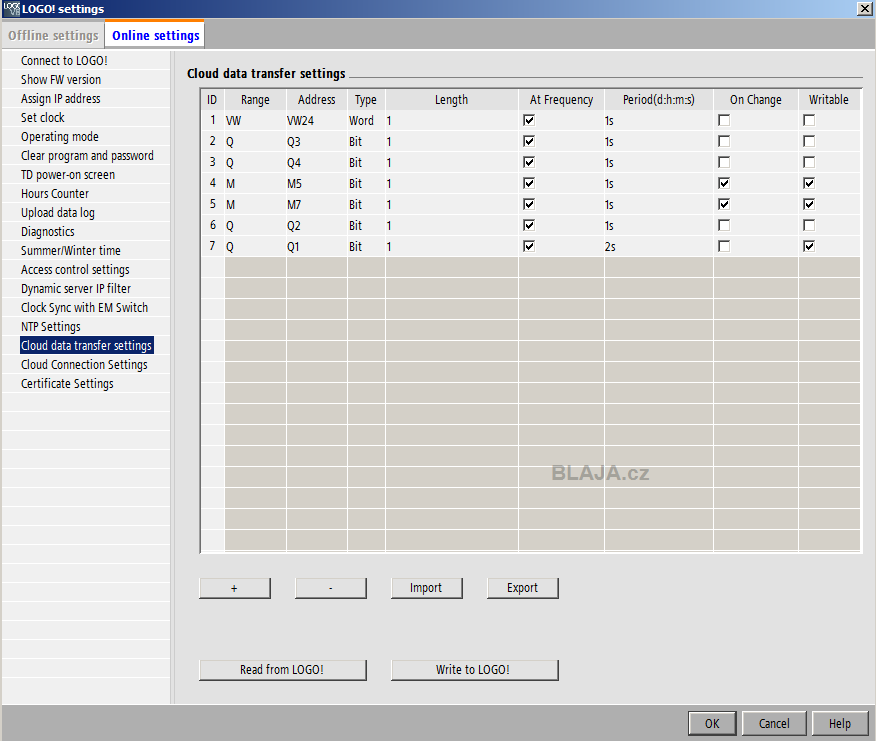
Task: Close the LOGO! settings window
Action: pyautogui.click(x=864, y=8)
